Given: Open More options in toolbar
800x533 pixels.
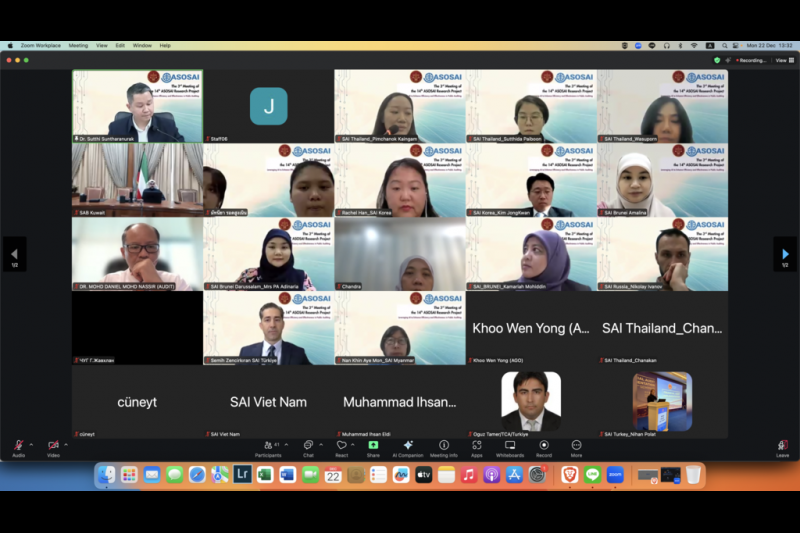Looking at the screenshot, I should pyautogui.click(x=576, y=447).
